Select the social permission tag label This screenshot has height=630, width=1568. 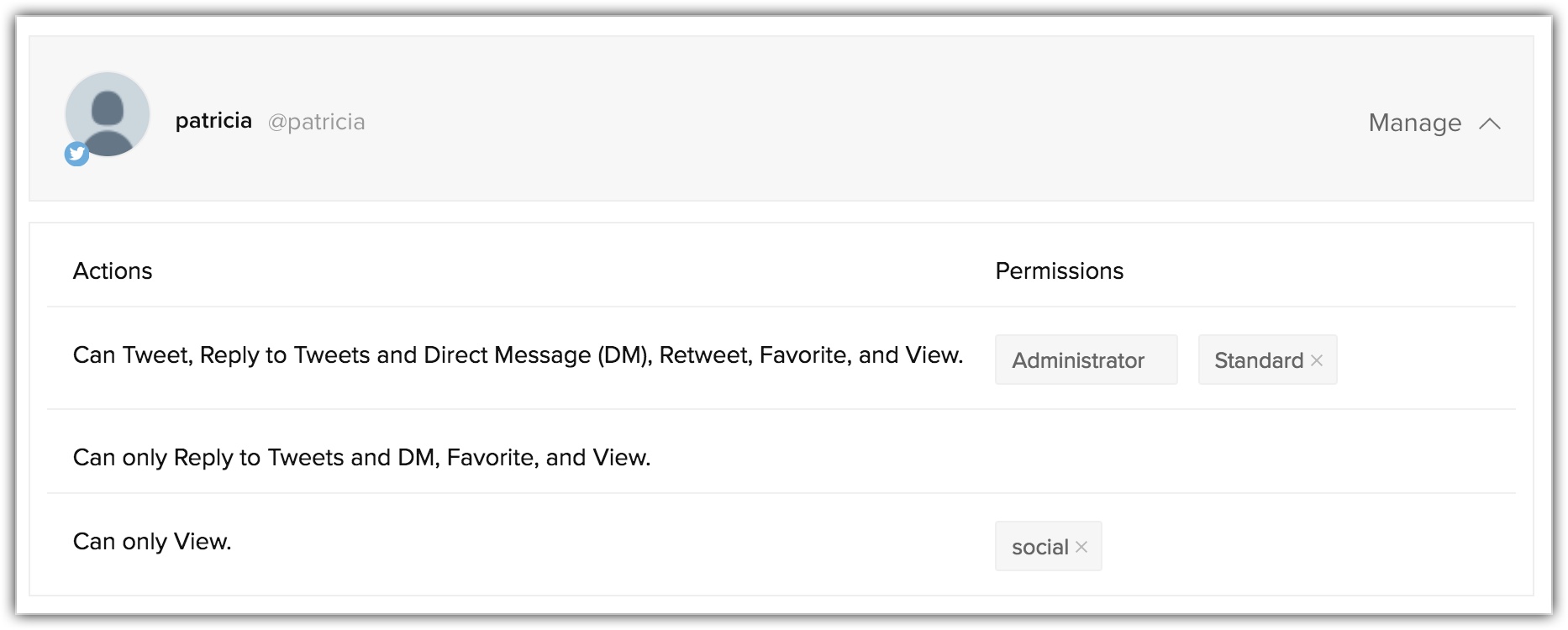[1039, 547]
